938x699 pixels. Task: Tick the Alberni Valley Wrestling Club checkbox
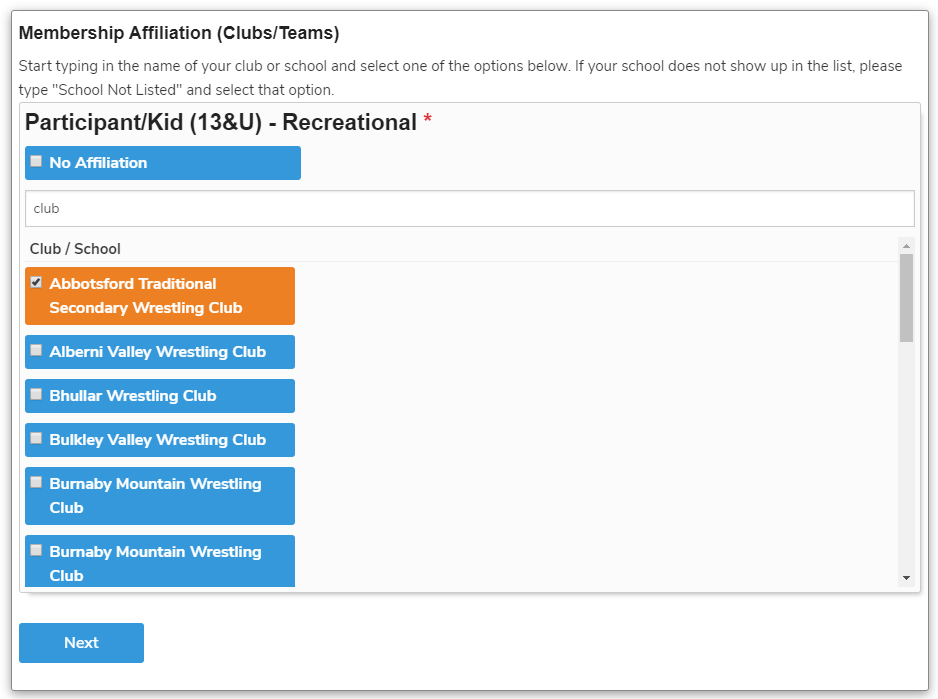point(36,350)
